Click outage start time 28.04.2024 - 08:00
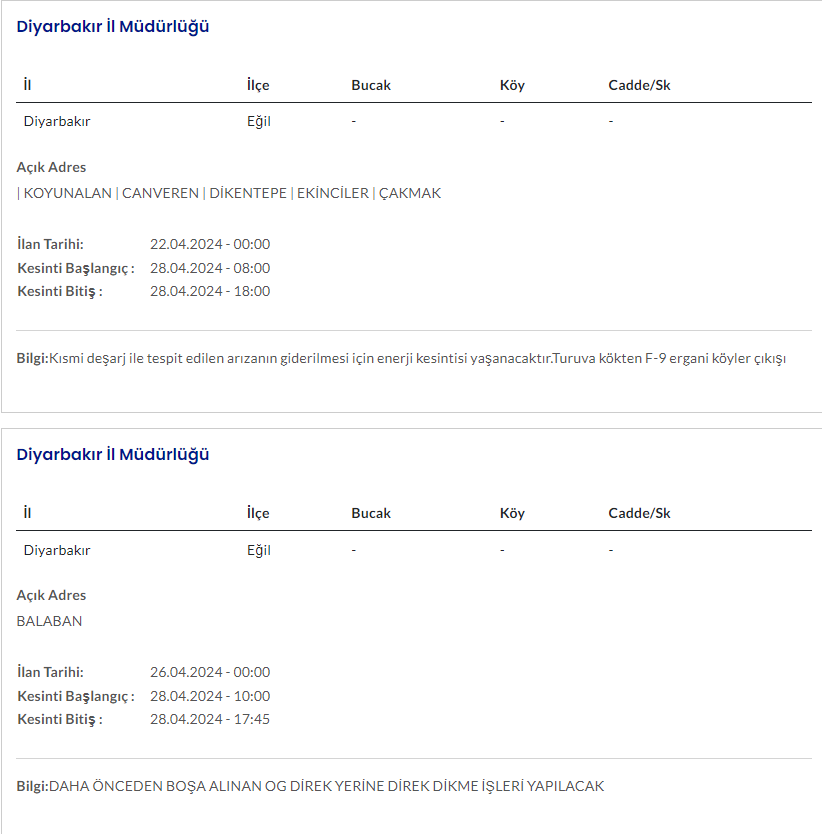822x834 pixels. (x=210, y=268)
